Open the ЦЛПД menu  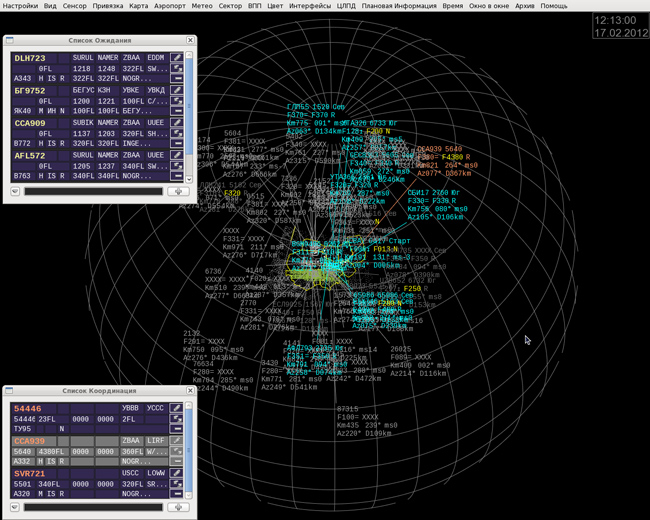tap(346, 6)
